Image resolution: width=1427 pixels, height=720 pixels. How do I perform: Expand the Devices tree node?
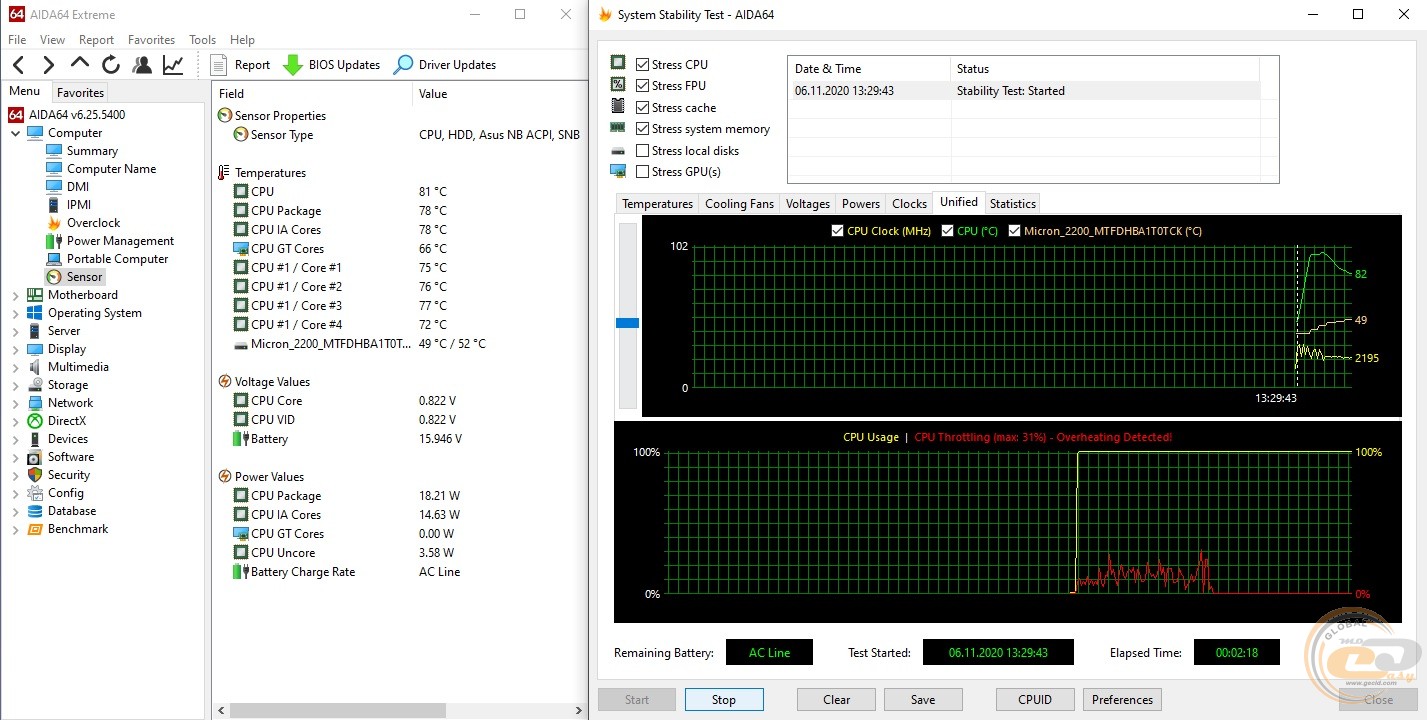pyautogui.click(x=15, y=439)
